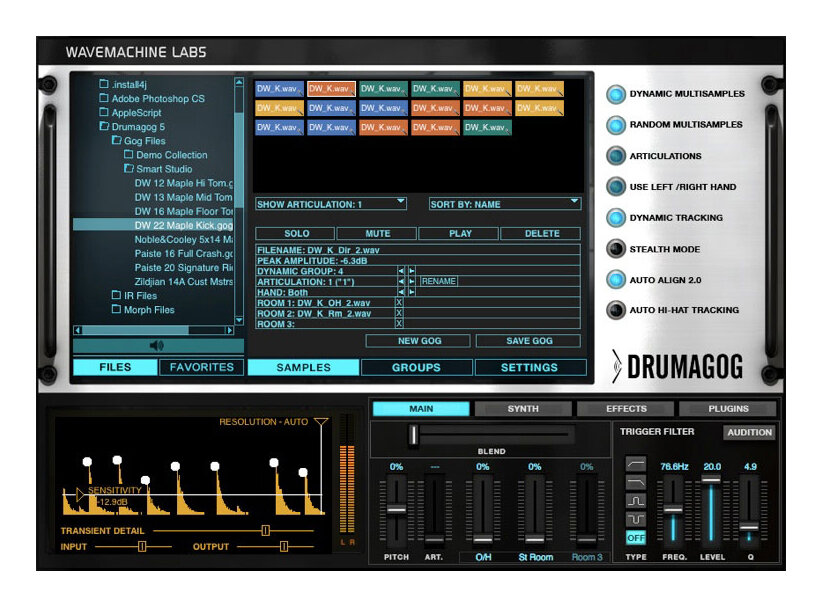The image size is (822, 607).
Task: Increase Dynamic Group with right arrow
Action: pyautogui.click(x=412, y=271)
